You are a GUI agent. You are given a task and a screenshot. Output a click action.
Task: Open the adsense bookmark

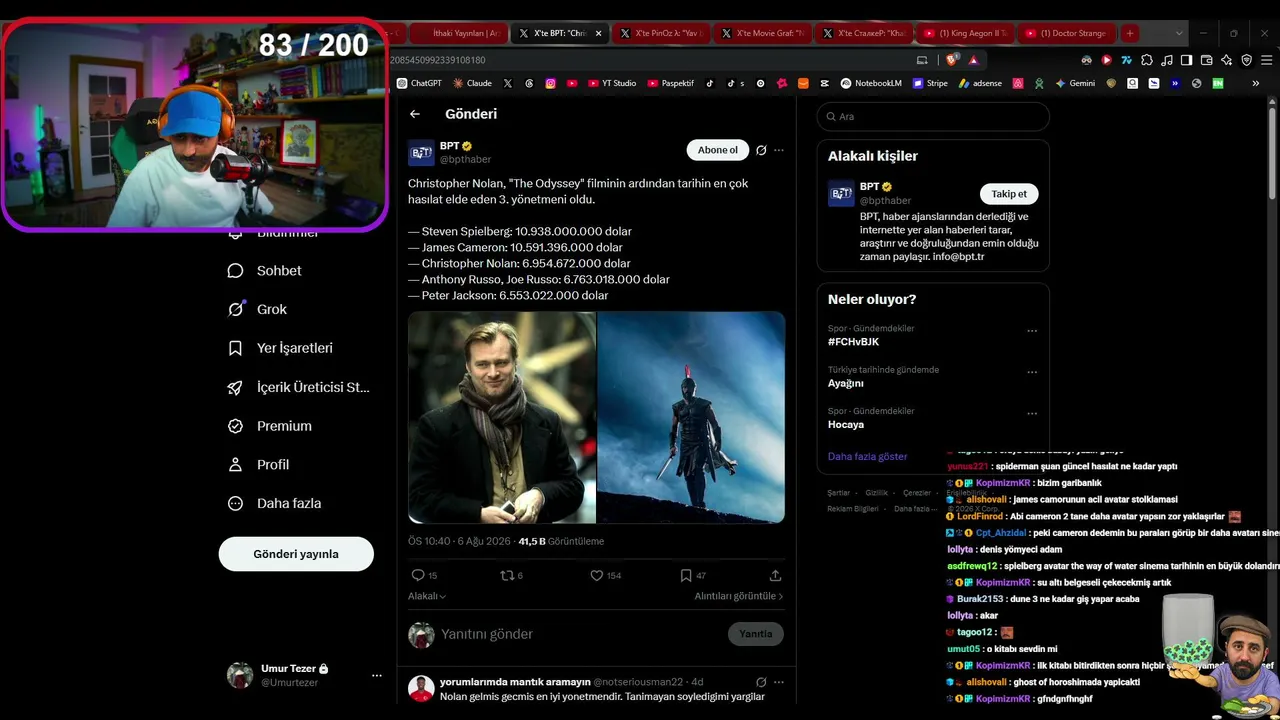[x=980, y=83]
